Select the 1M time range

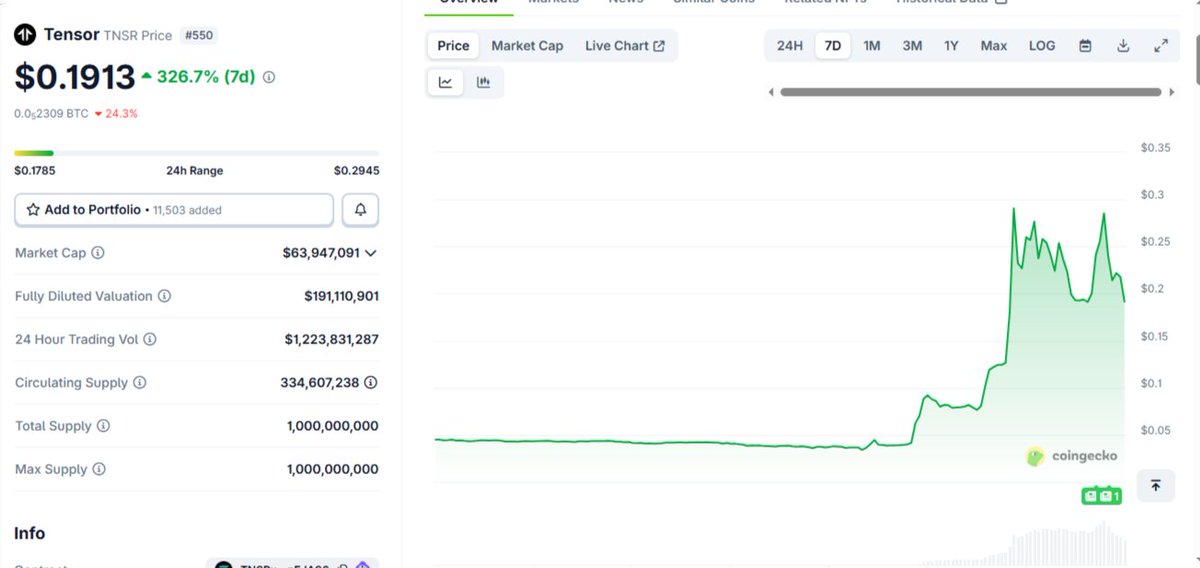[872, 46]
